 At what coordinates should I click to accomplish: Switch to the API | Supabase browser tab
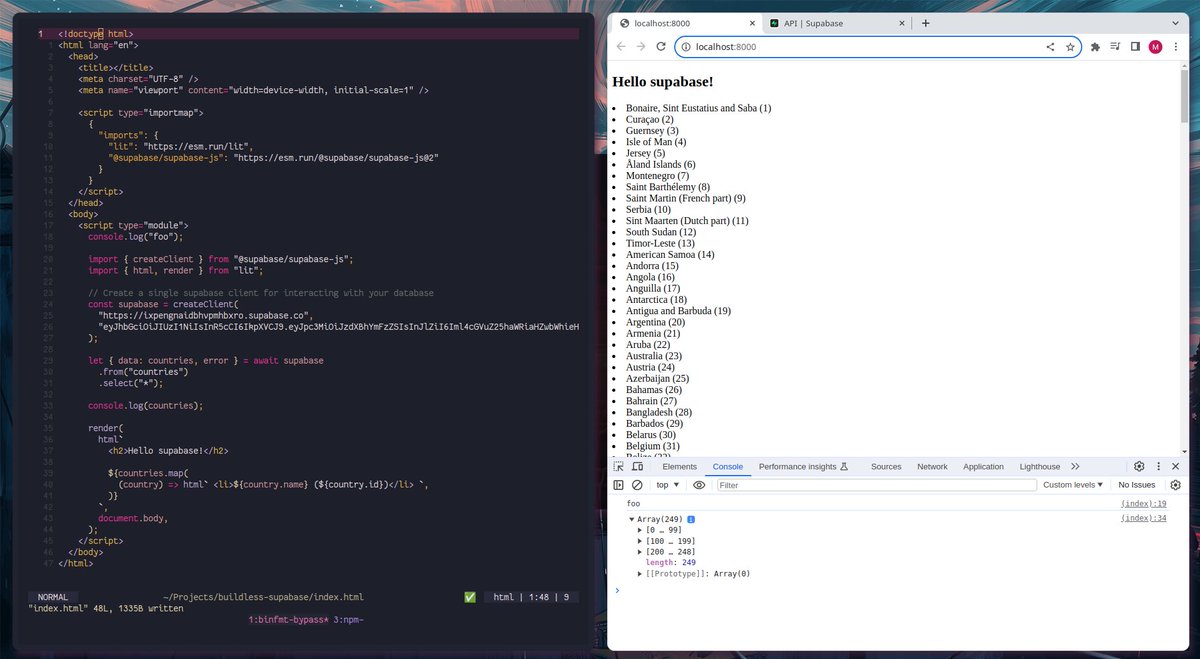[836, 23]
